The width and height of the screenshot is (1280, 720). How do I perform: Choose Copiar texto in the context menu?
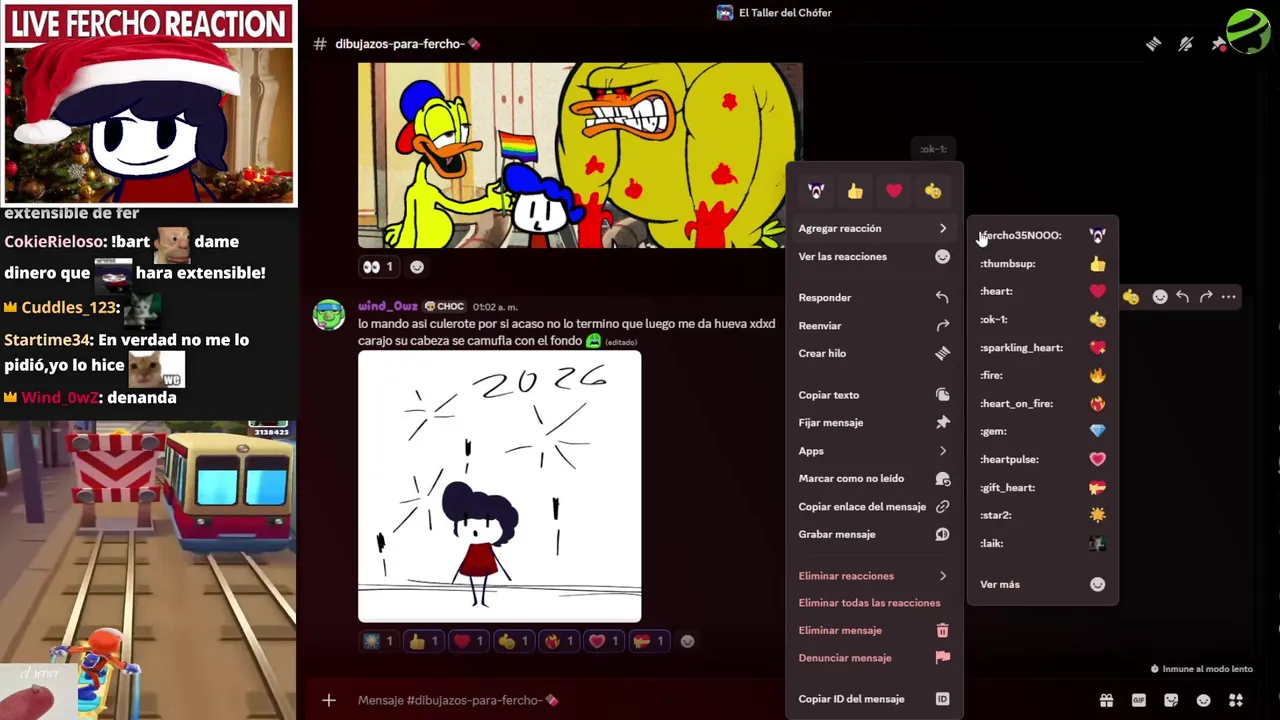[x=874, y=395]
